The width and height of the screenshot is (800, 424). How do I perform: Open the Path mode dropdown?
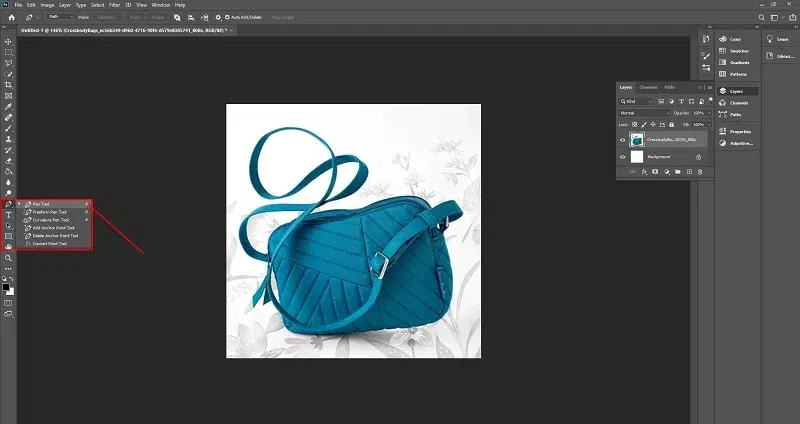pos(60,17)
